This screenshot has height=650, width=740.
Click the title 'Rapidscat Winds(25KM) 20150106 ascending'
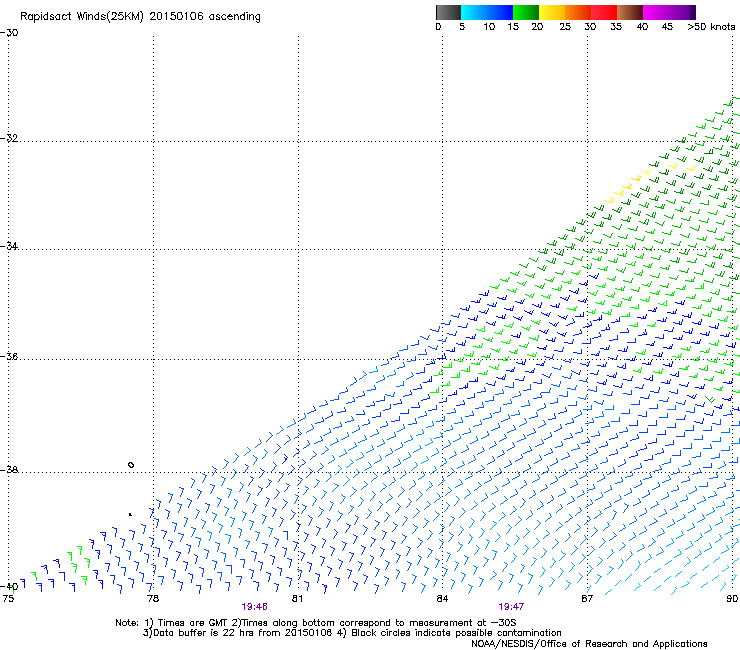140,17
